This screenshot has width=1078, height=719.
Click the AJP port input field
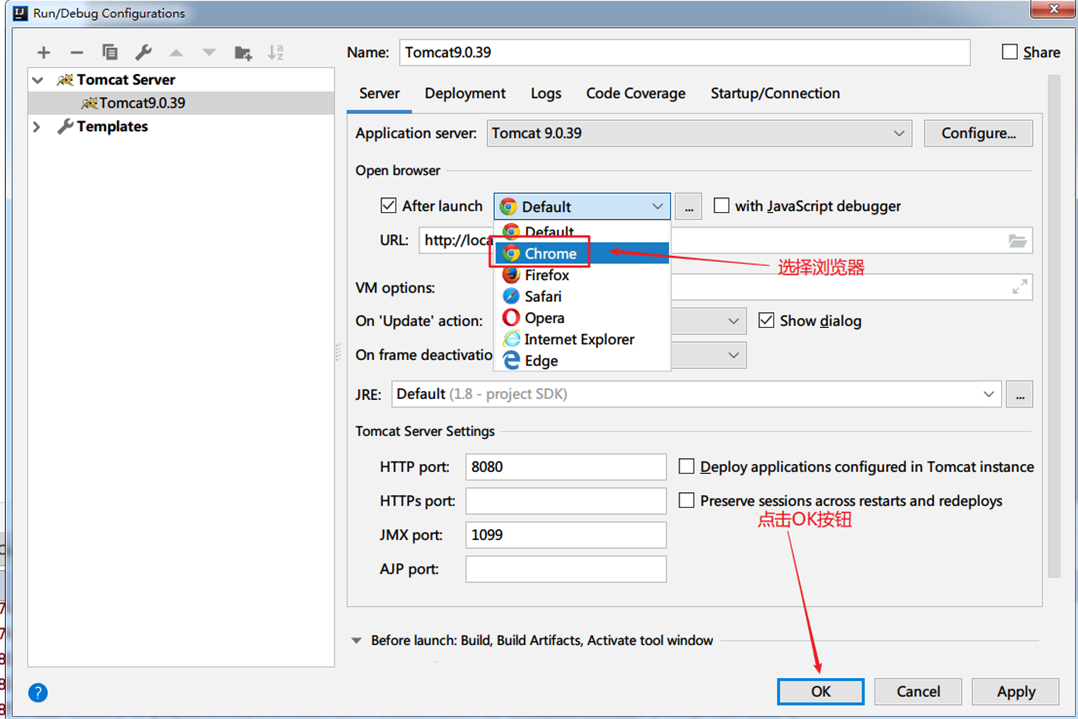(566, 569)
